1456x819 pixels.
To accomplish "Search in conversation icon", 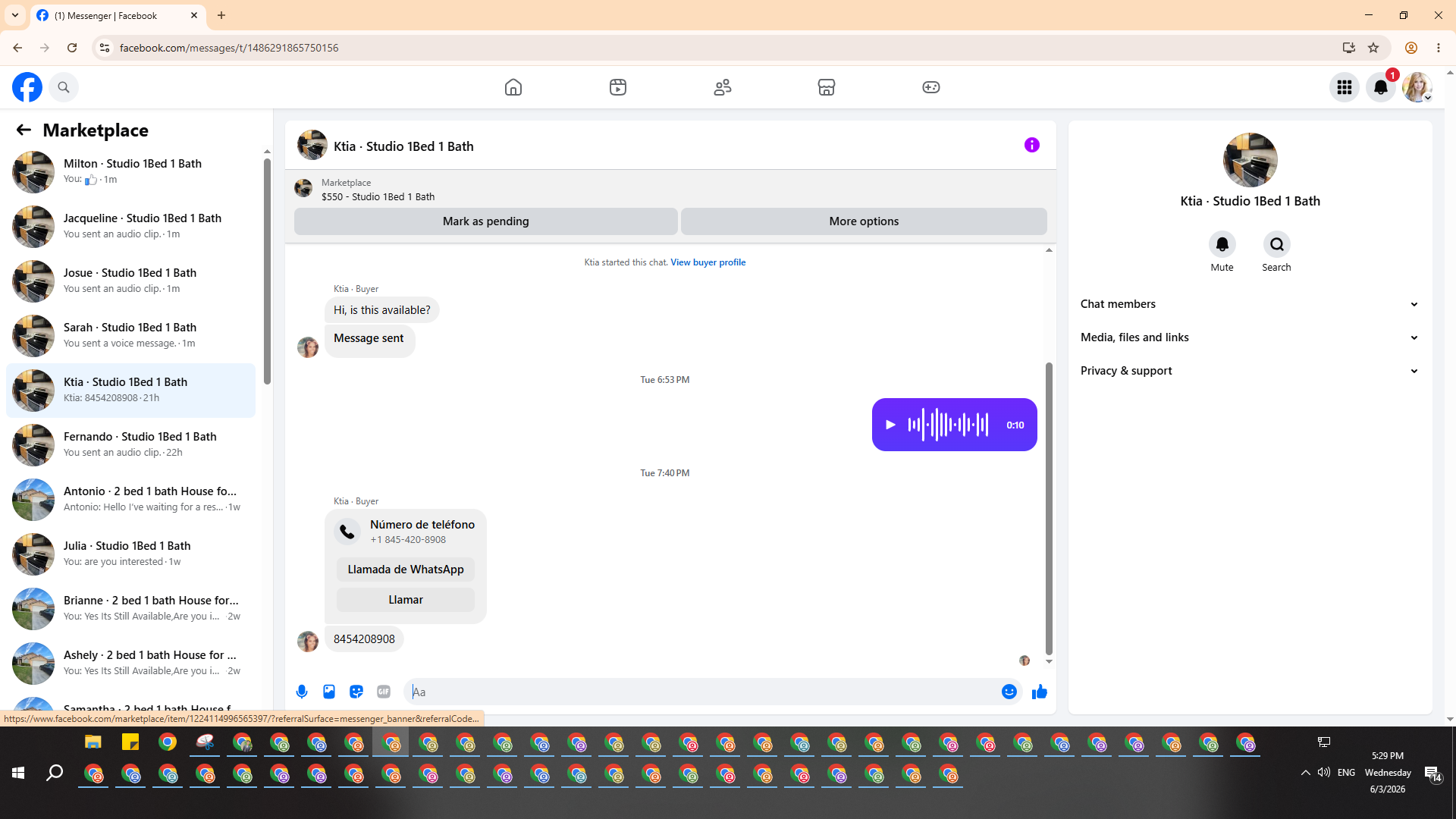I will (1277, 244).
